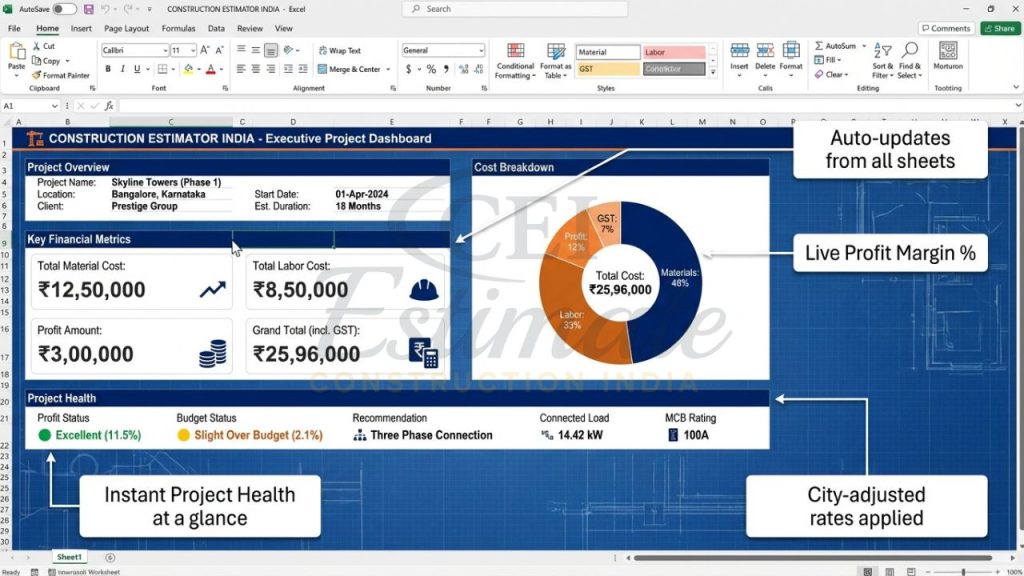Open the Number format dropdown showing General
The width and height of the screenshot is (1024, 576).
coord(442,49)
